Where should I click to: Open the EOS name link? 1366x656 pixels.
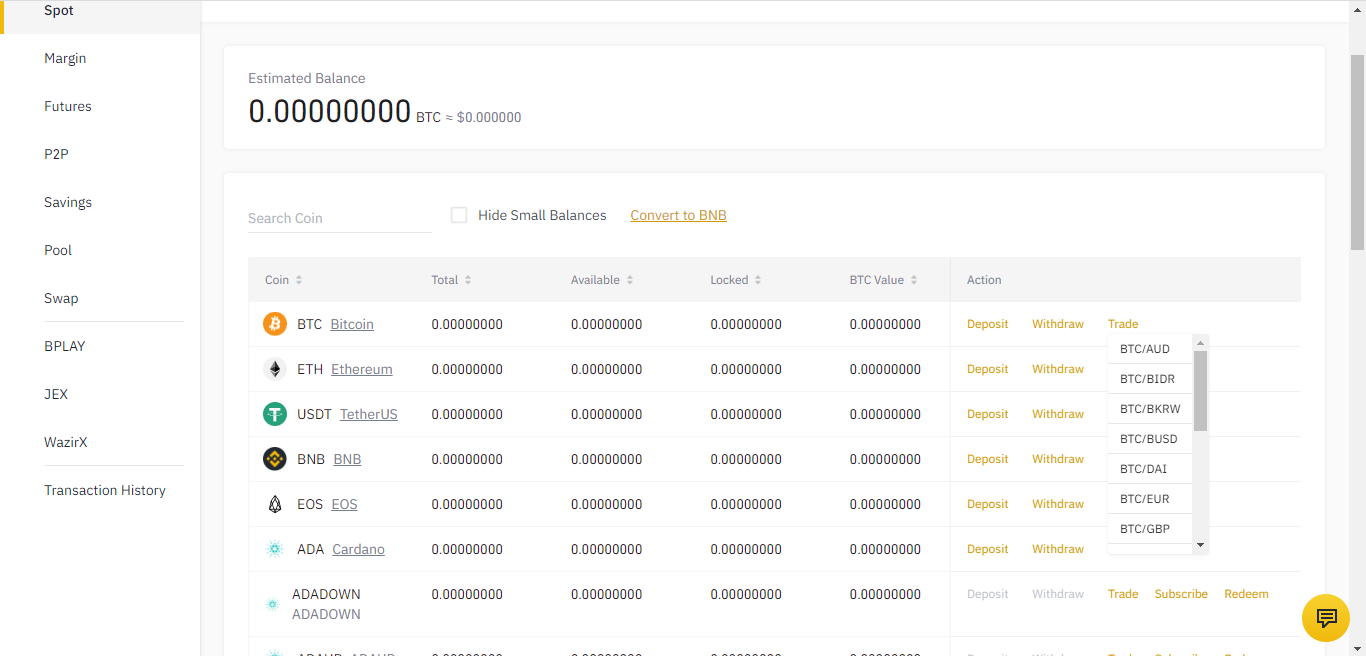344,504
